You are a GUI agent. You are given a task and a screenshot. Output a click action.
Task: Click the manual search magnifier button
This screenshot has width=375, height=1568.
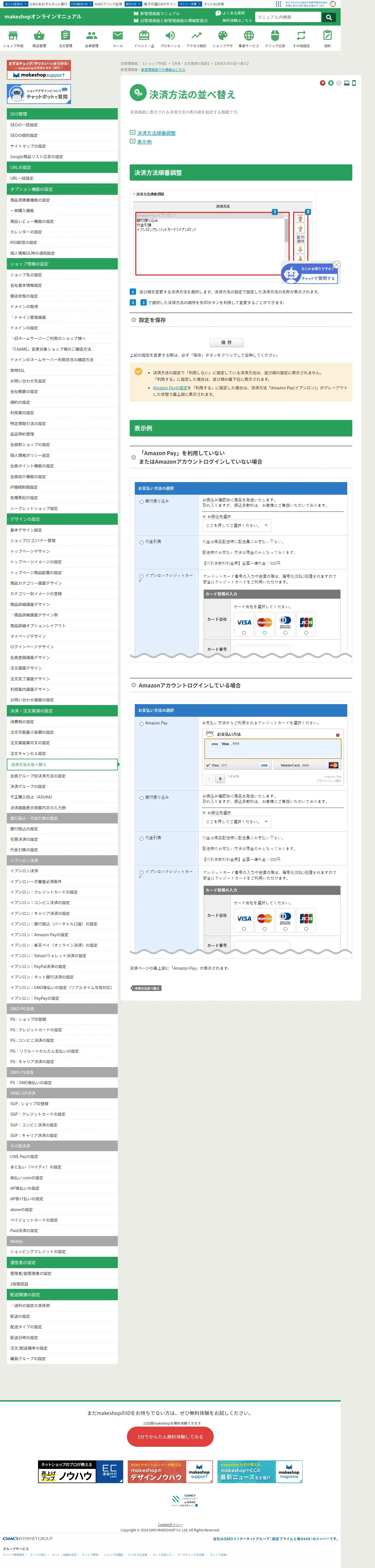coord(329,17)
